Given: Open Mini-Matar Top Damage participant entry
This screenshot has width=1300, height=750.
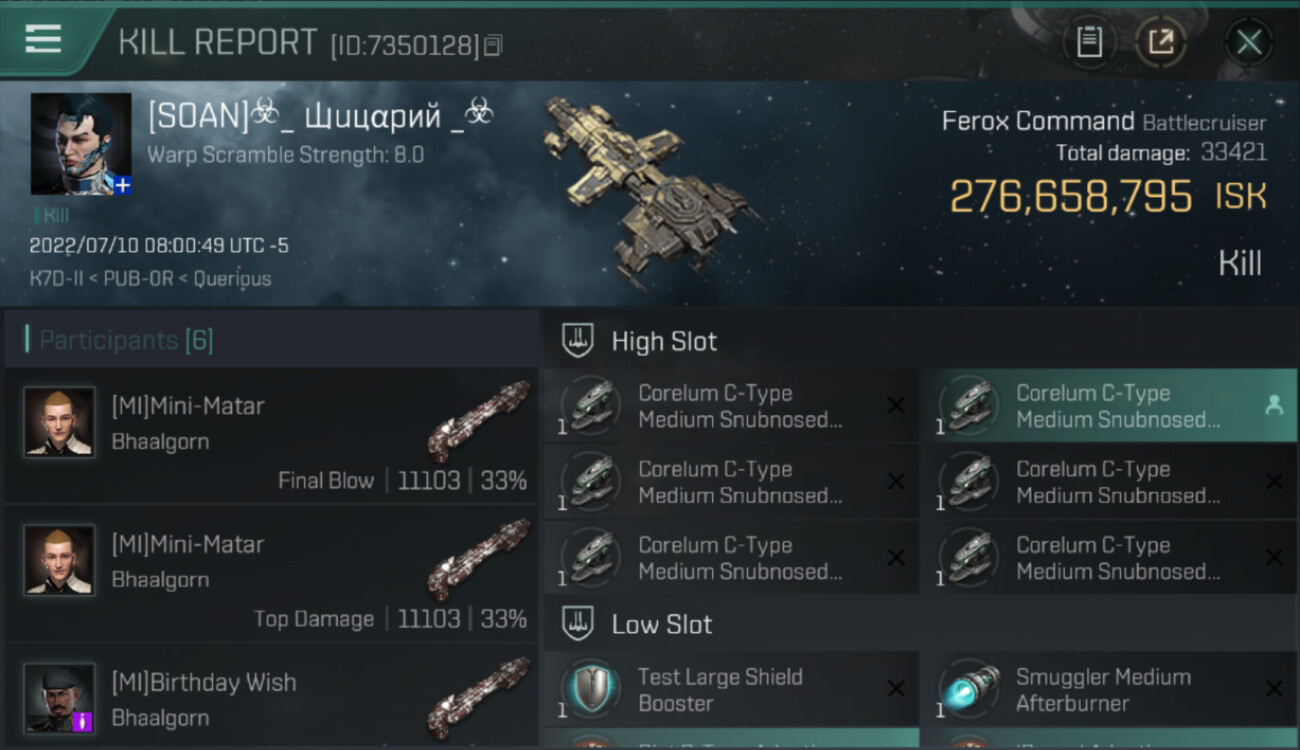Looking at the screenshot, I should [x=271, y=573].
